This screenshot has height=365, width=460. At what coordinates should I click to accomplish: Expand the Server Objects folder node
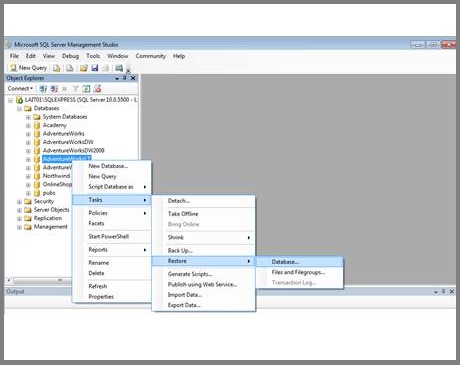tap(19, 210)
